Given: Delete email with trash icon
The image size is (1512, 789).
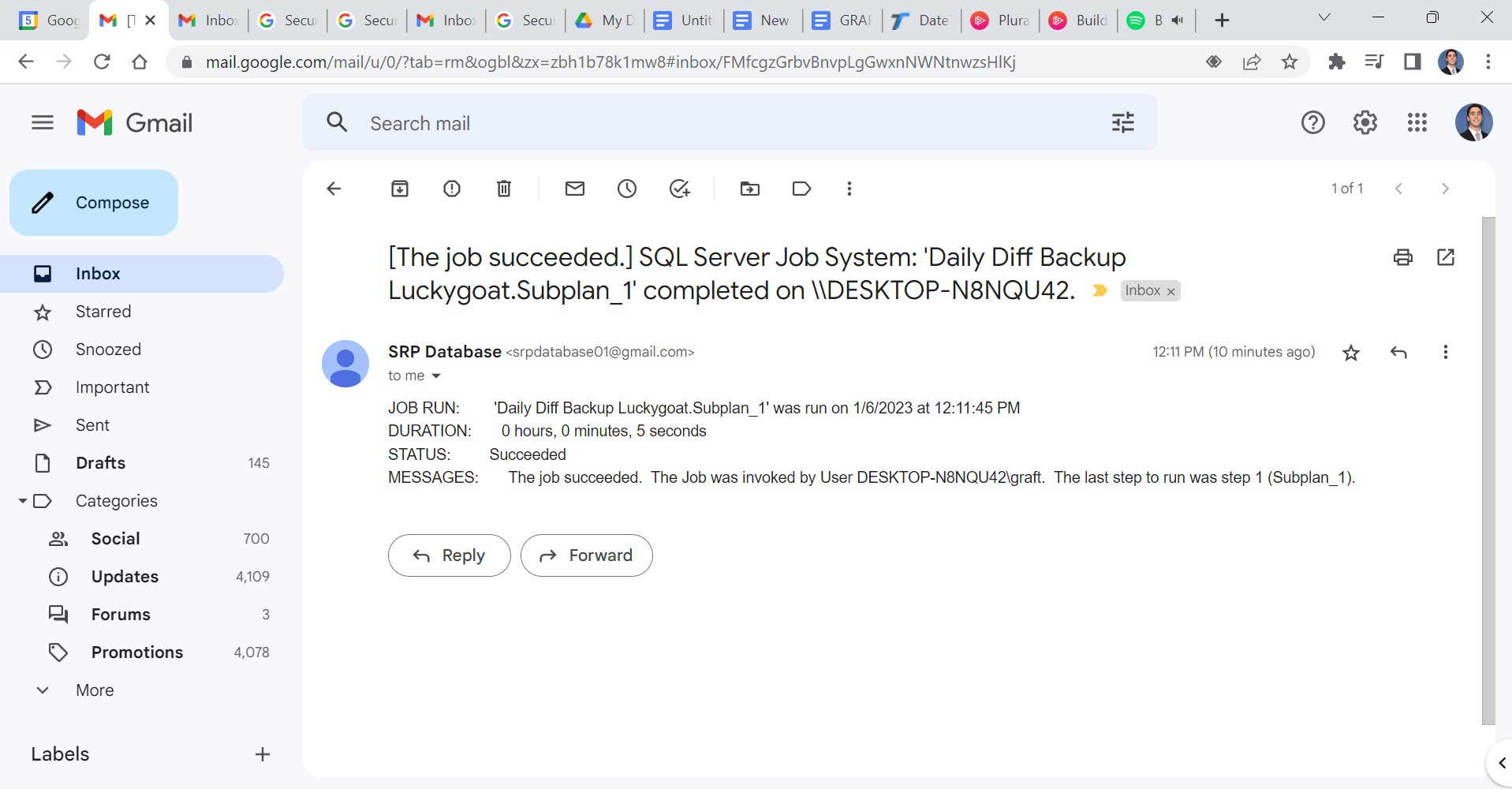Looking at the screenshot, I should point(504,189).
